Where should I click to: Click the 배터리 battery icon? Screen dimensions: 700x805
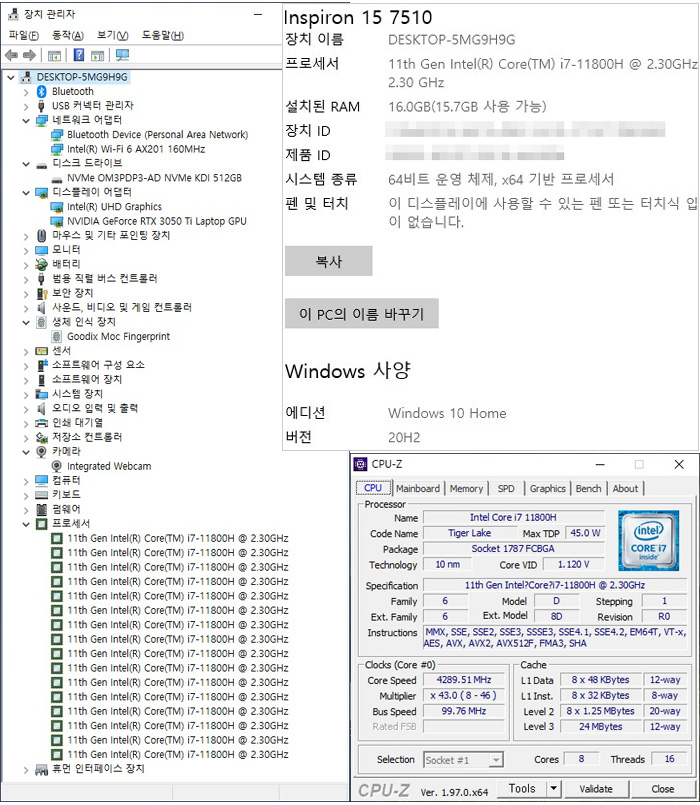(42, 264)
